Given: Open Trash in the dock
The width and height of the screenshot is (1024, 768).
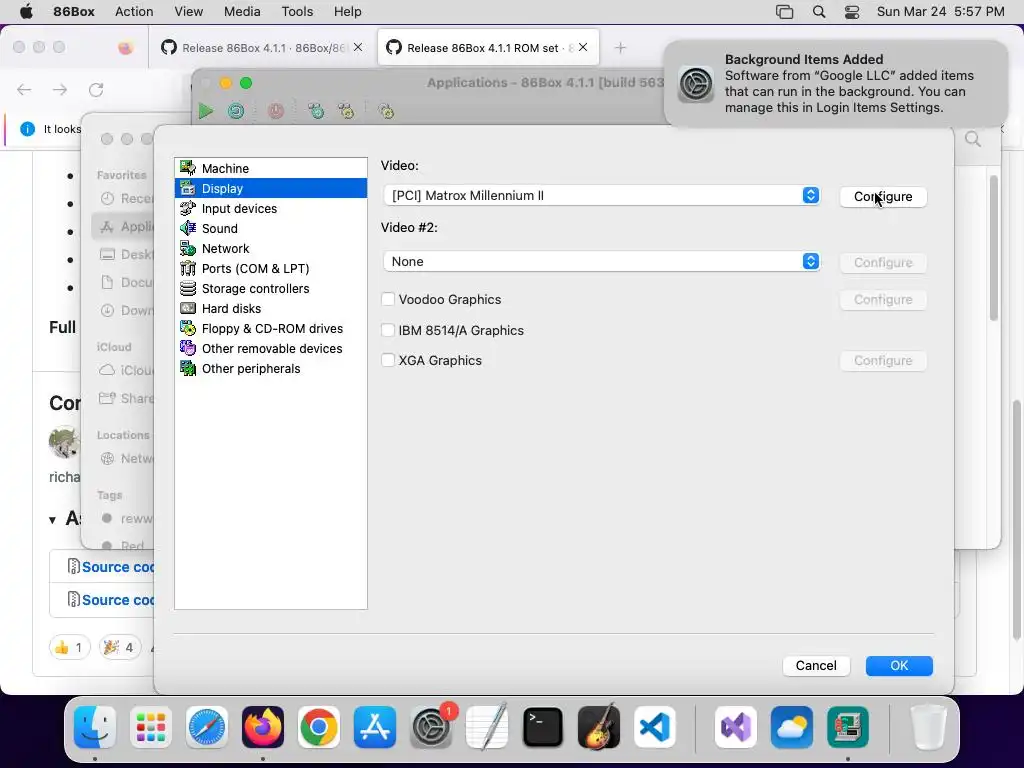Looking at the screenshot, I should click(x=929, y=727).
